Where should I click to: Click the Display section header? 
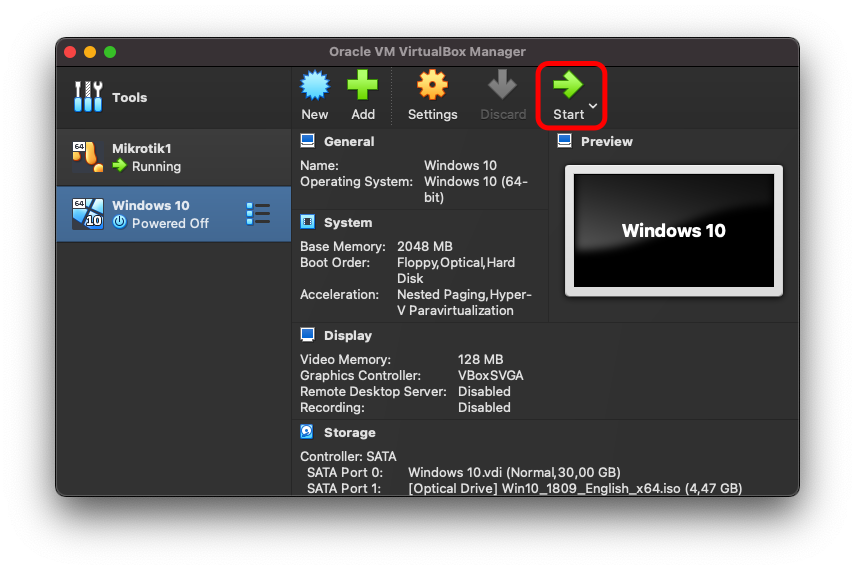[347, 336]
